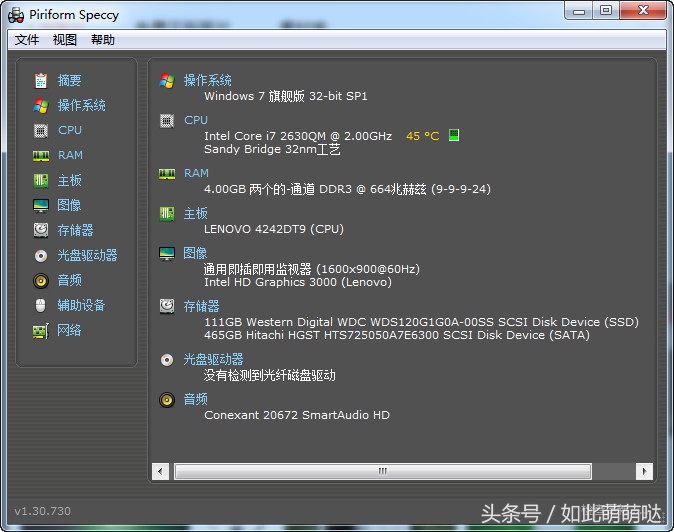Click the CPU chip icon in summary panel
The image size is (674, 532).
tap(167, 121)
